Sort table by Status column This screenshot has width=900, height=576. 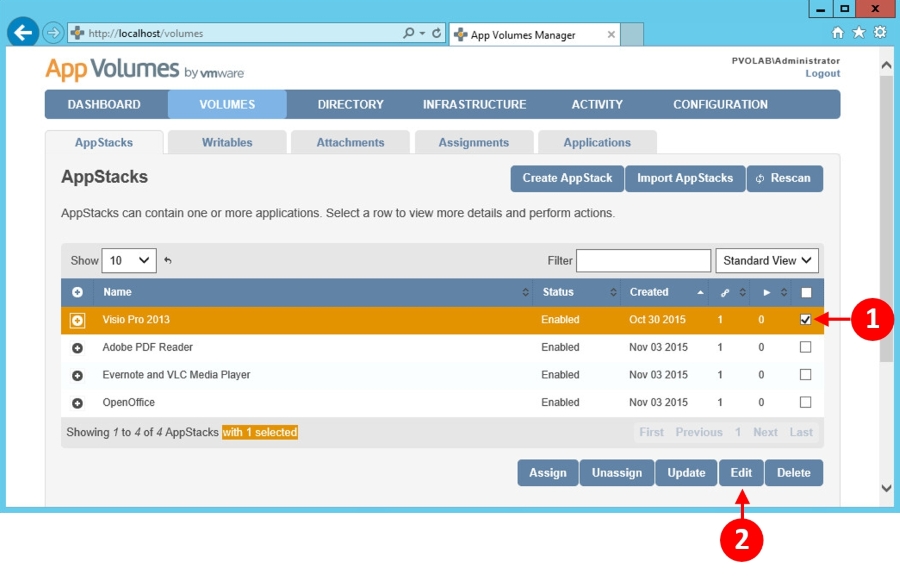(x=577, y=293)
